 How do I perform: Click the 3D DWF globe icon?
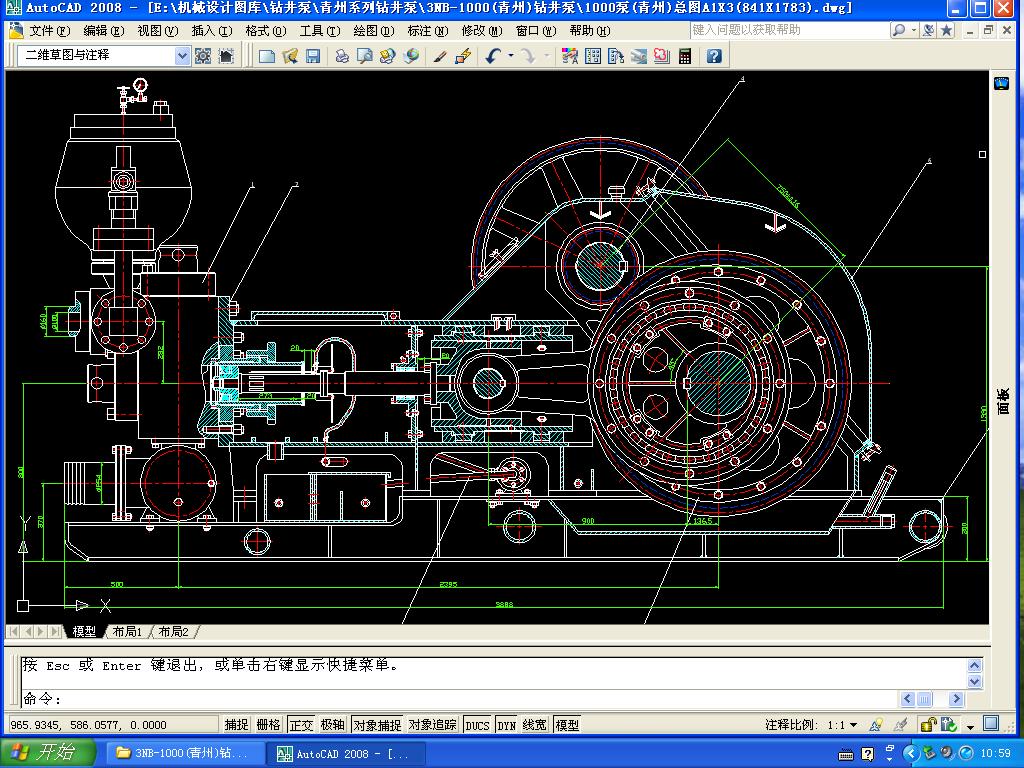coord(411,56)
